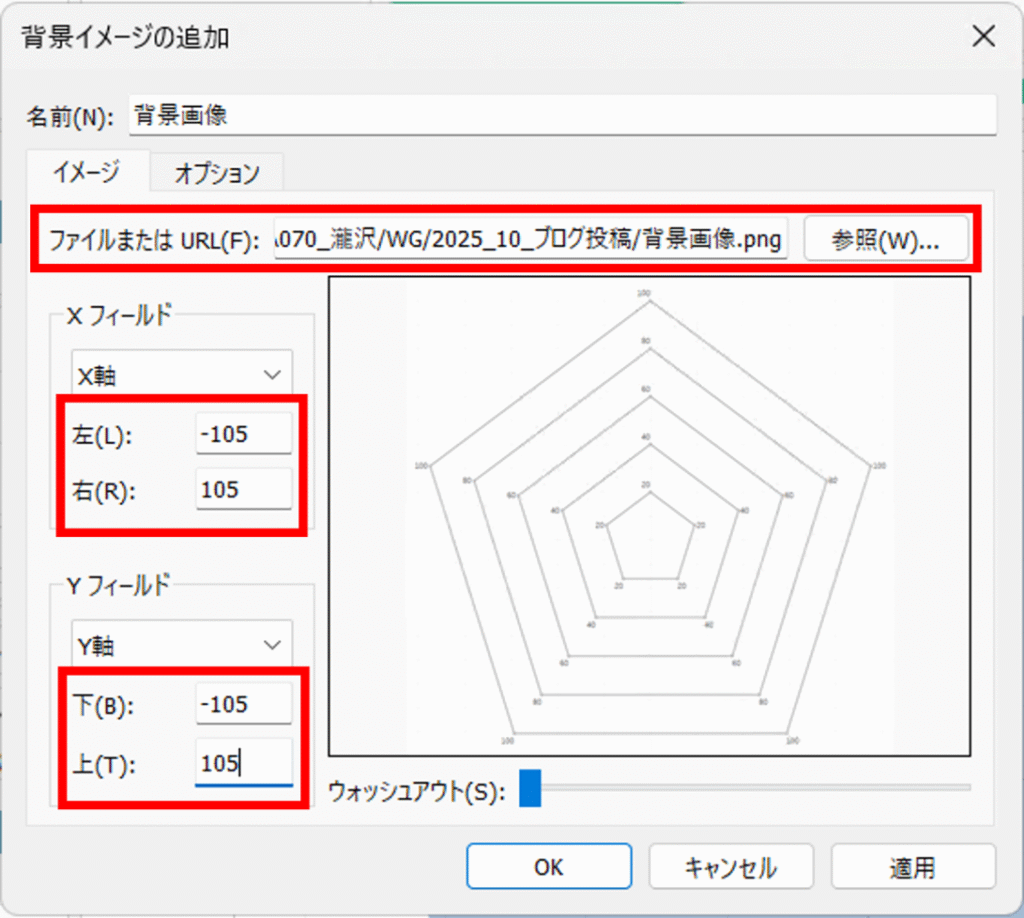
Task: Confirm with the OK button
Action: (x=548, y=867)
